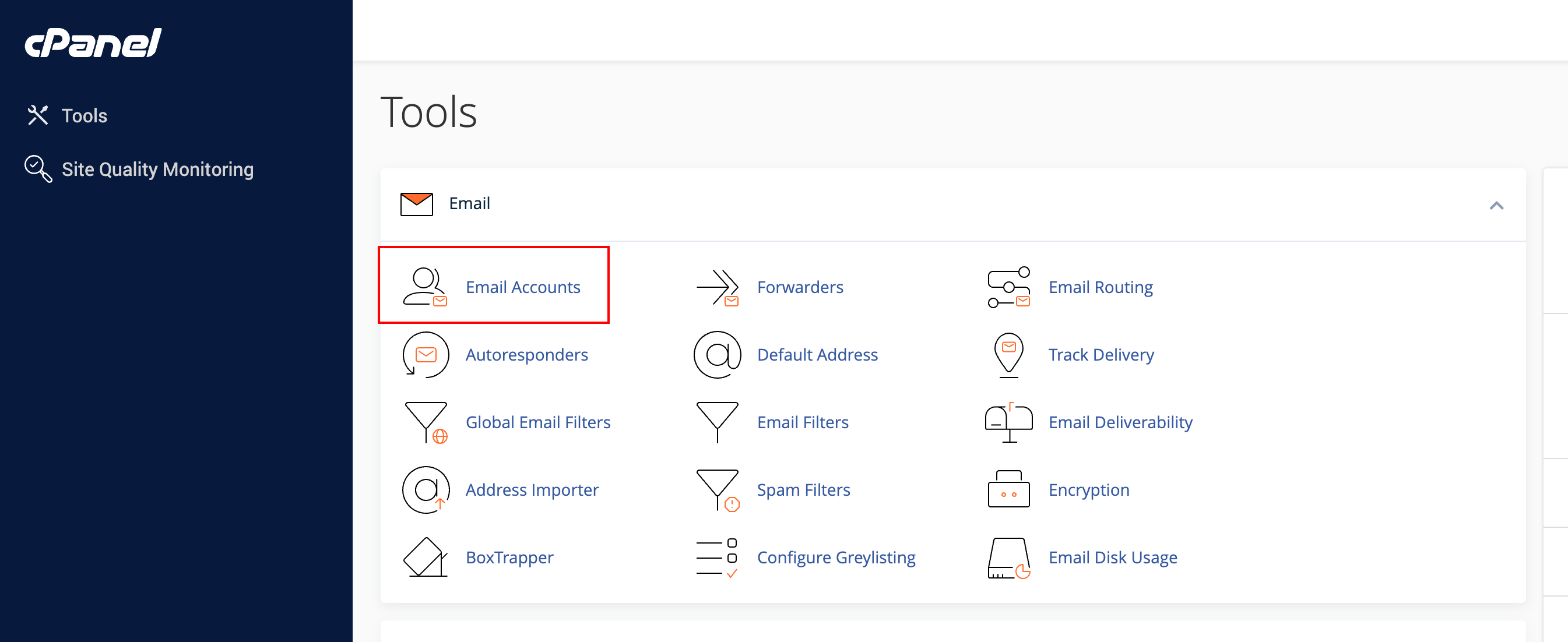
Task: Open the Email Deliverability link
Action: (x=1120, y=422)
